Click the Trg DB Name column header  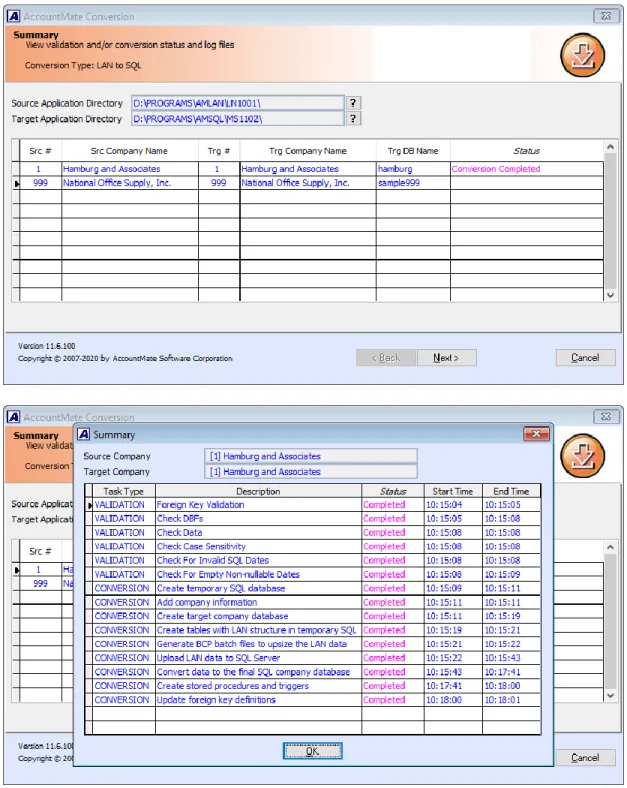point(413,151)
